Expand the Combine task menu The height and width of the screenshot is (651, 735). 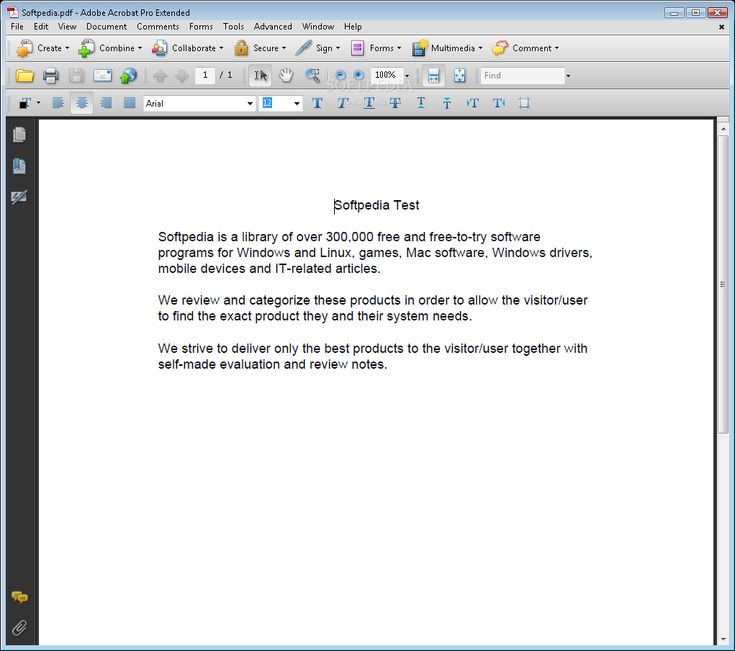pyautogui.click(x=110, y=48)
